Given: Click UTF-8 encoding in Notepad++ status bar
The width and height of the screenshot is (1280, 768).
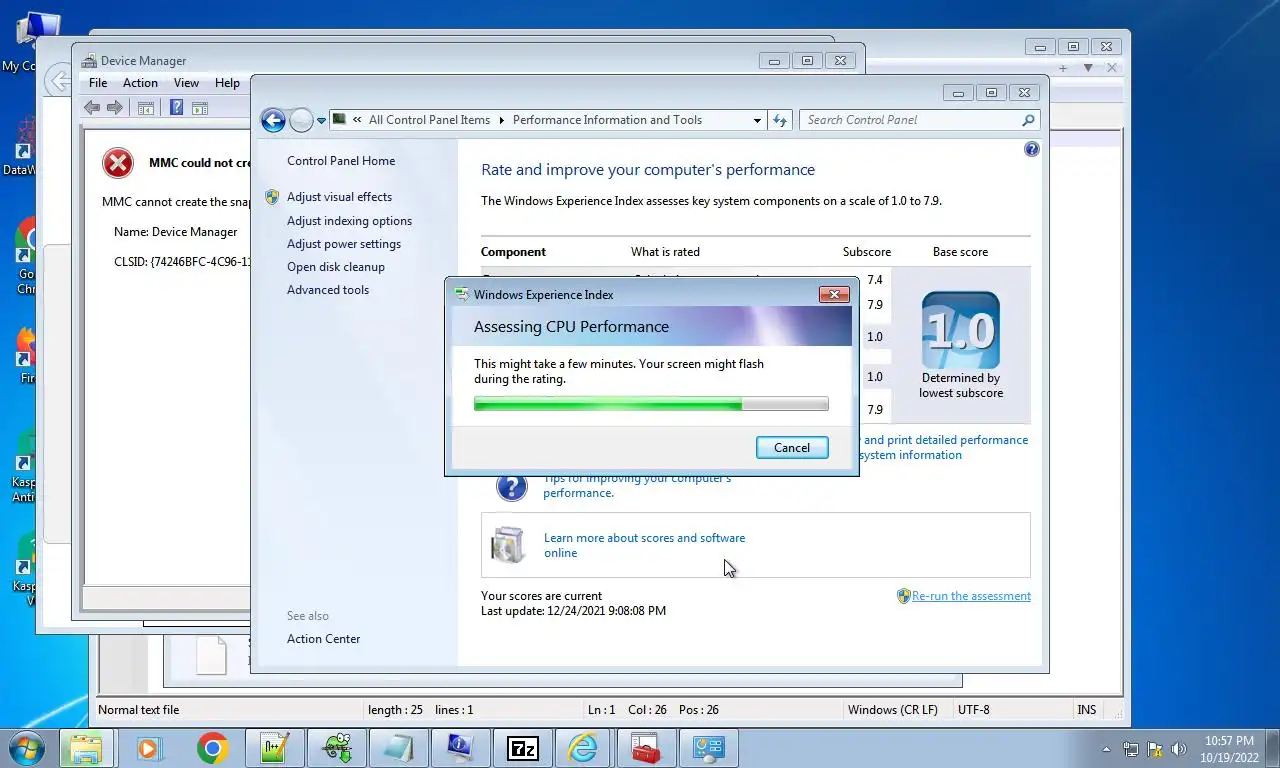Looking at the screenshot, I should 973,710.
